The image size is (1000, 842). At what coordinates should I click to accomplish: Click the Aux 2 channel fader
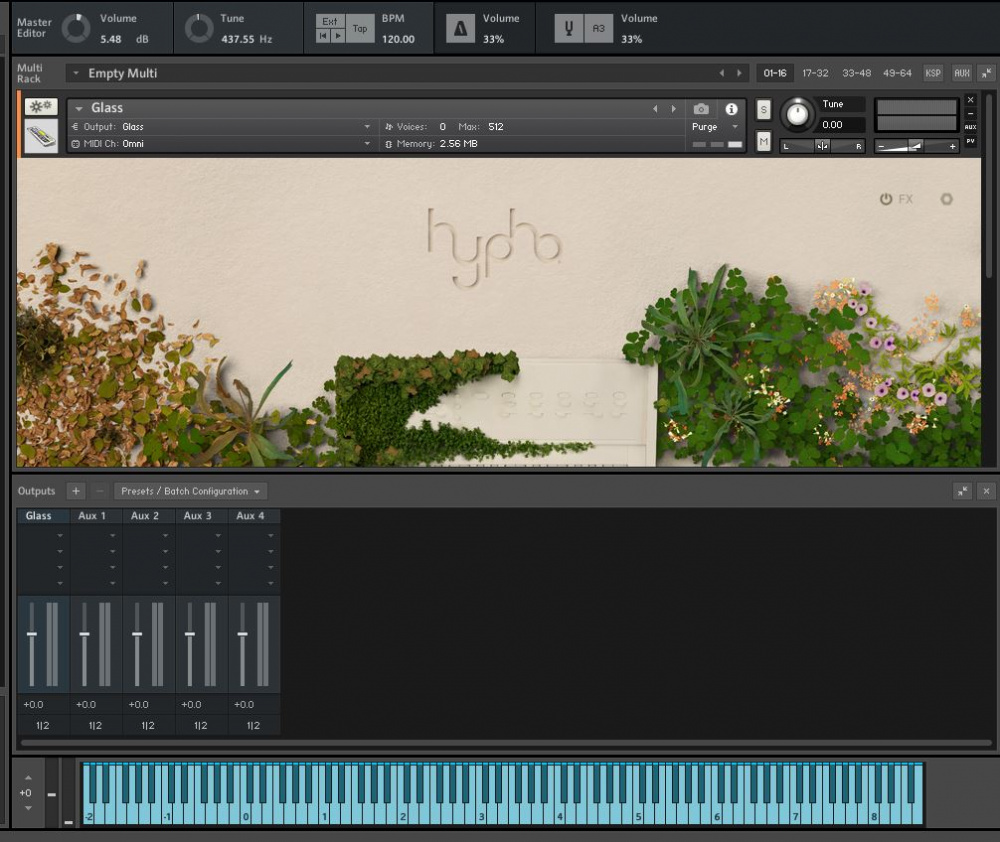tap(137, 634)
